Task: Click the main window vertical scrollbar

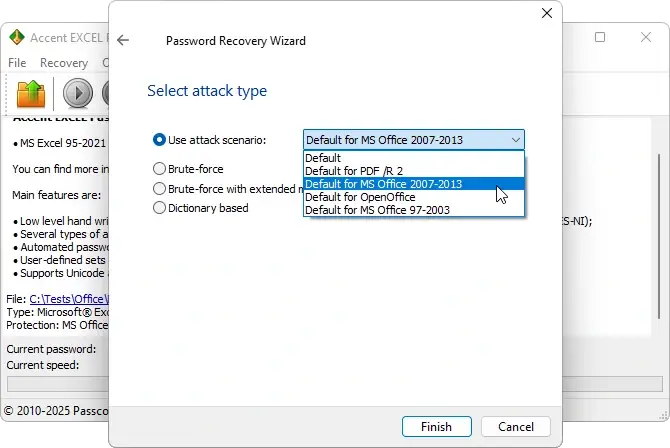Action: pyautogui.click(x=659, y=236)
